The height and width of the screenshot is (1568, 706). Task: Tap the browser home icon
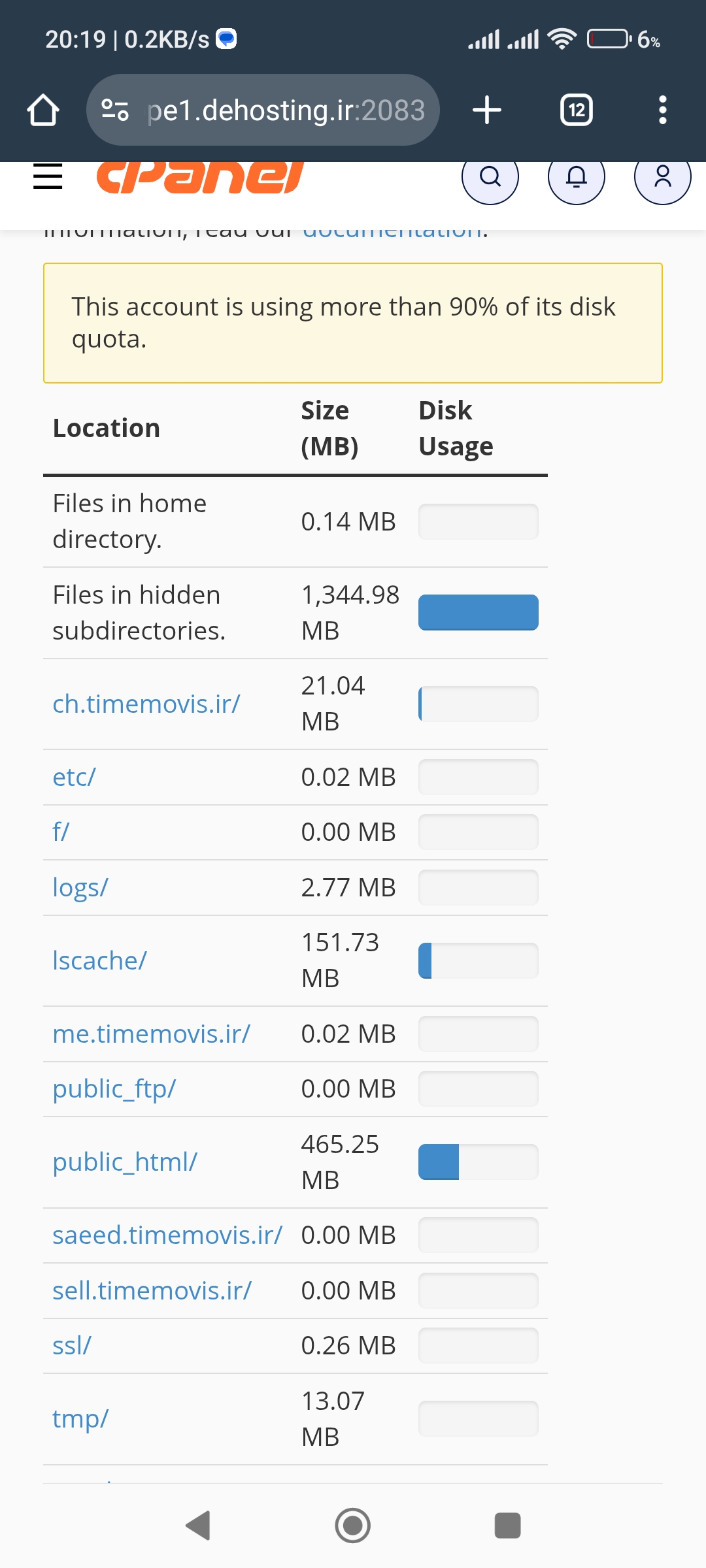(x=43, y=110)
